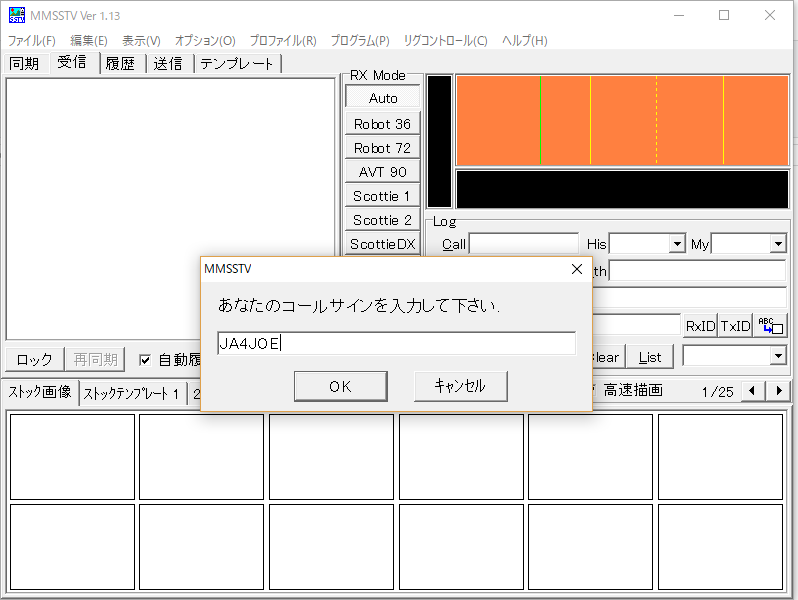Click the List button in Log panel
The height and width of the screenshot is (600, 798).
coord(650,357)
